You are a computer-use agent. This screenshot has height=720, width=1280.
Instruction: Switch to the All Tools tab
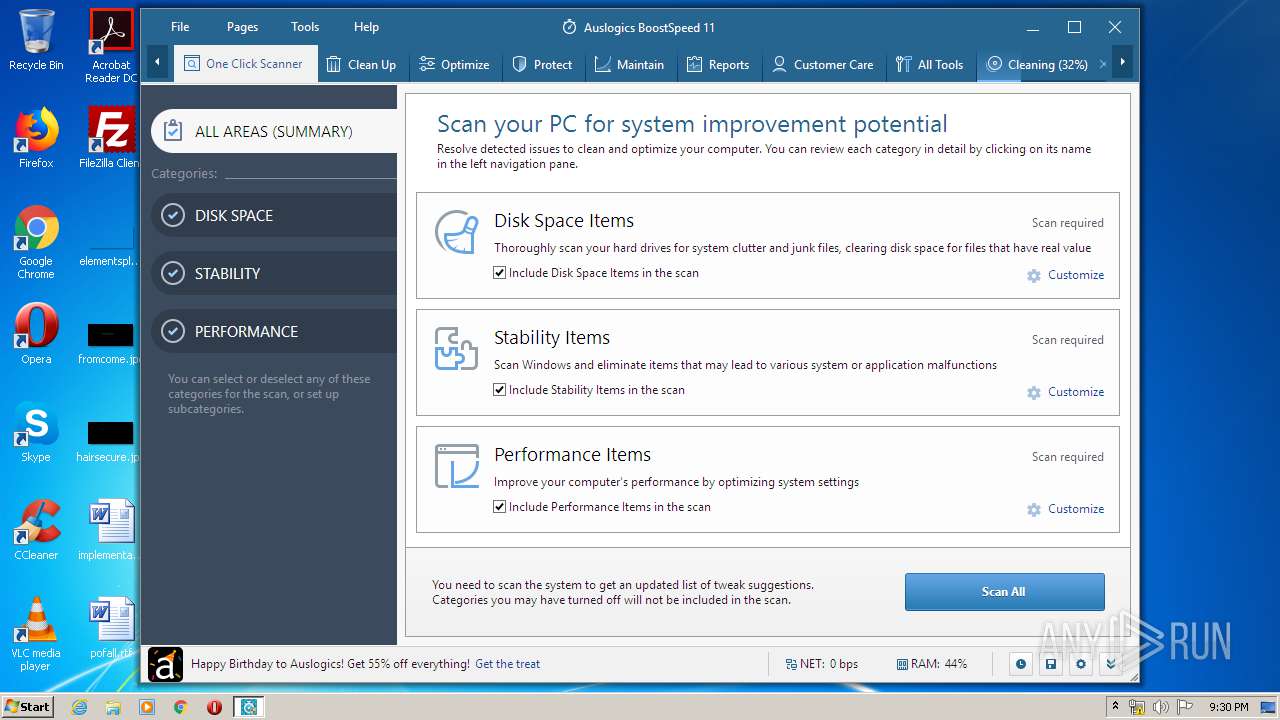[929, 64]
